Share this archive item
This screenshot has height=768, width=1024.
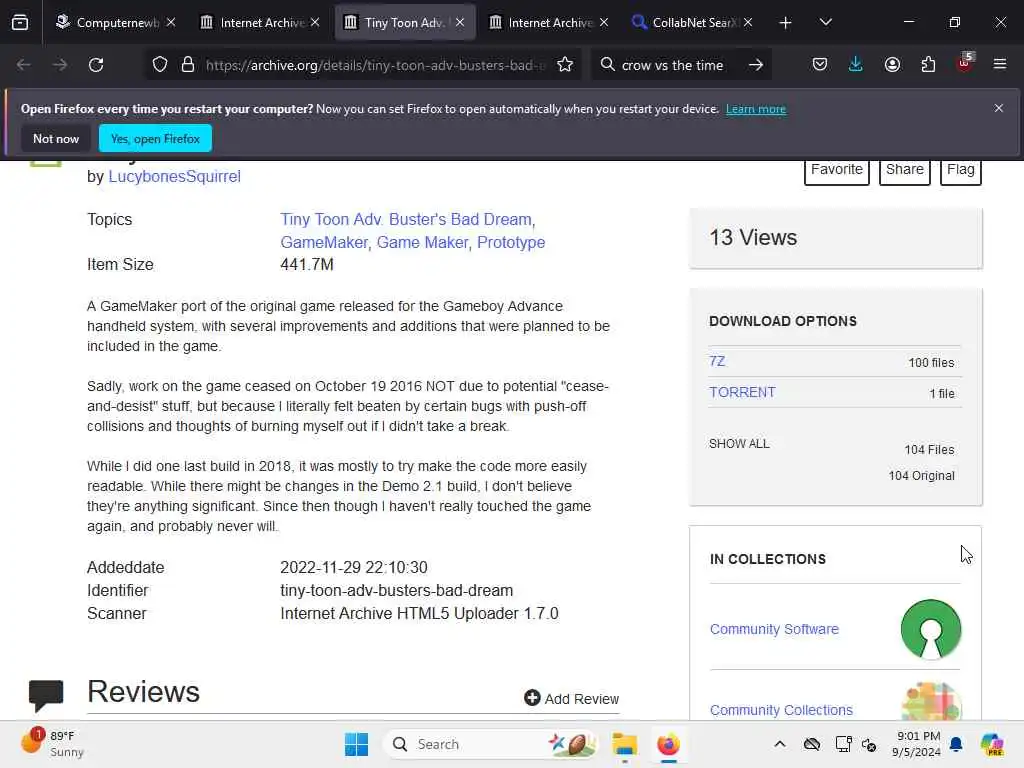tap(904, 171)
